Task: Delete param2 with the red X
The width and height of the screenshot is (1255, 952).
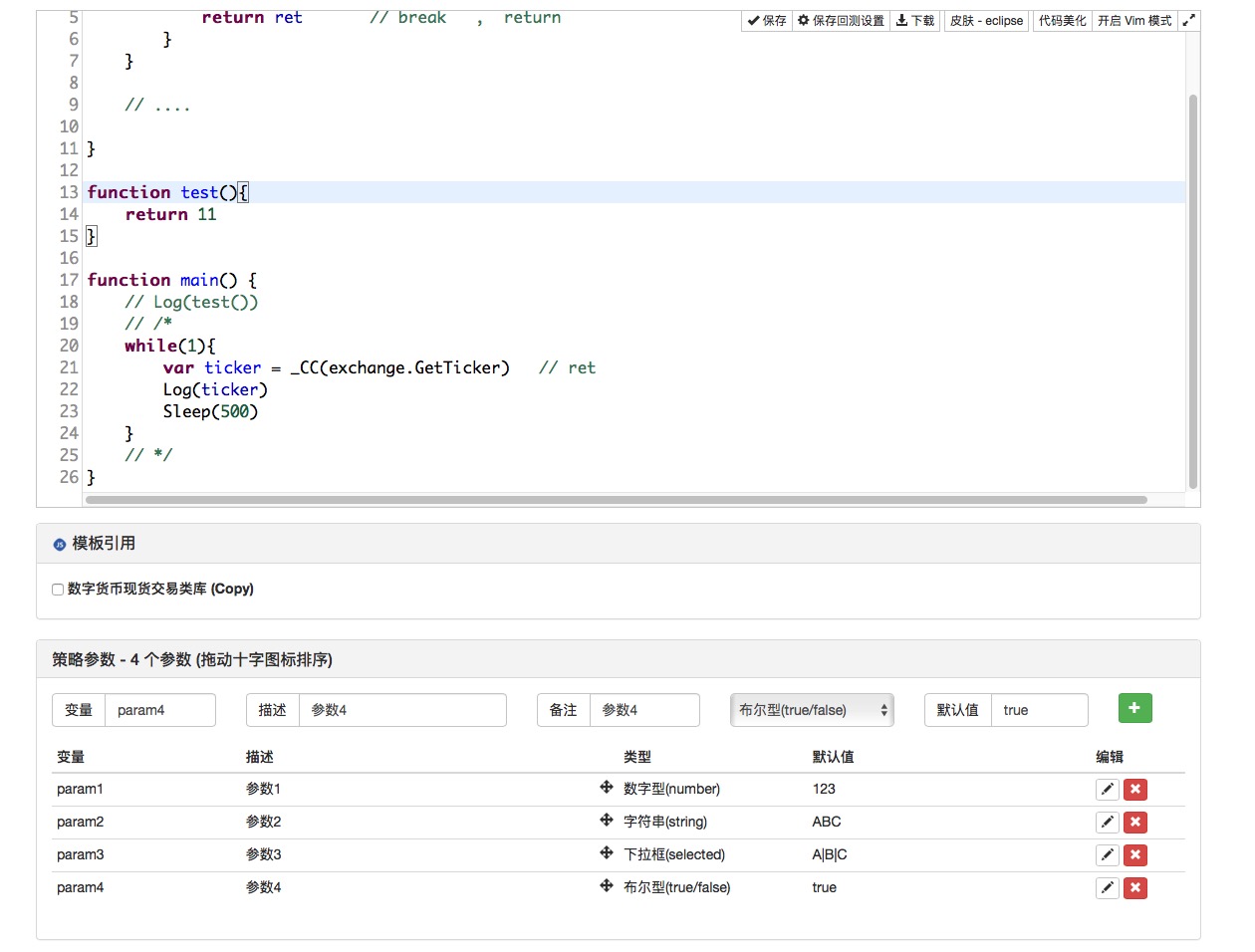Action: (x=1135, y=823)
